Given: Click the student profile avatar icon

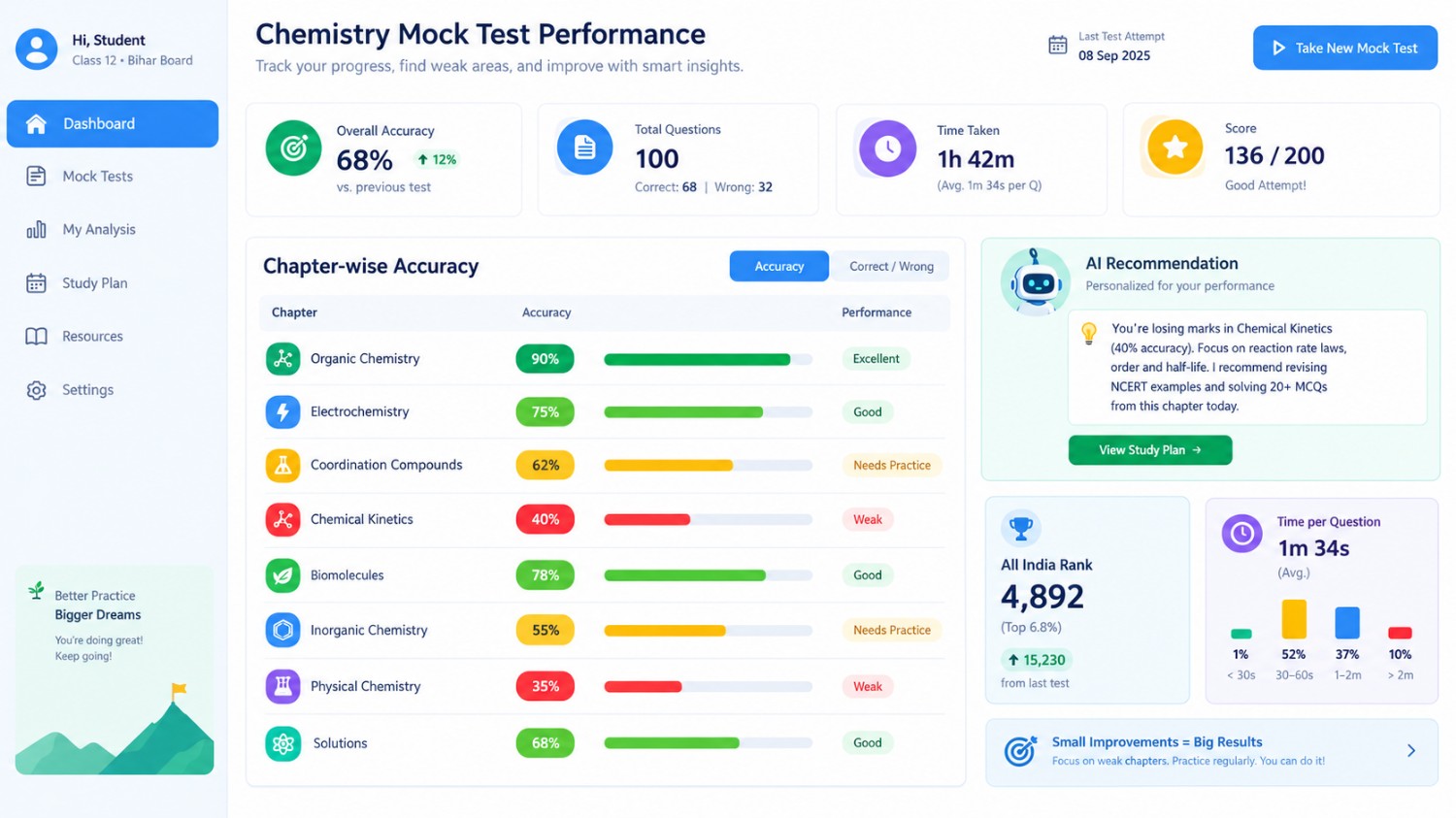Looking at the screenshot, I should [x=37, y=49].
